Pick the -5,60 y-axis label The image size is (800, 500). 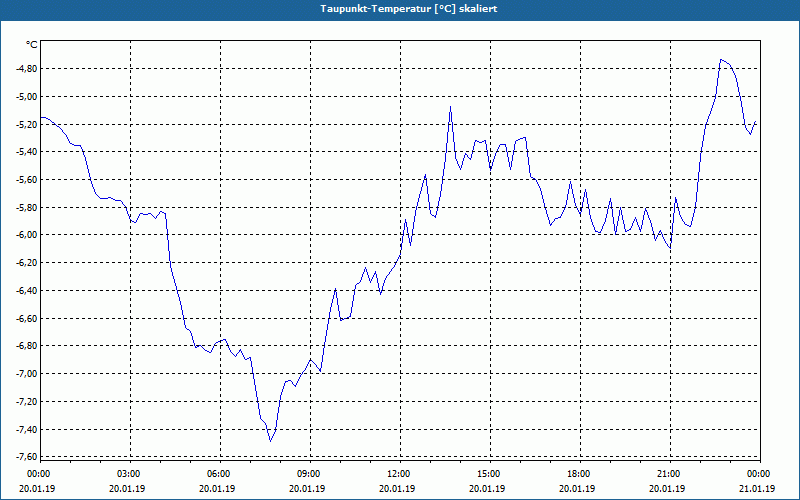tap(27, 180)
